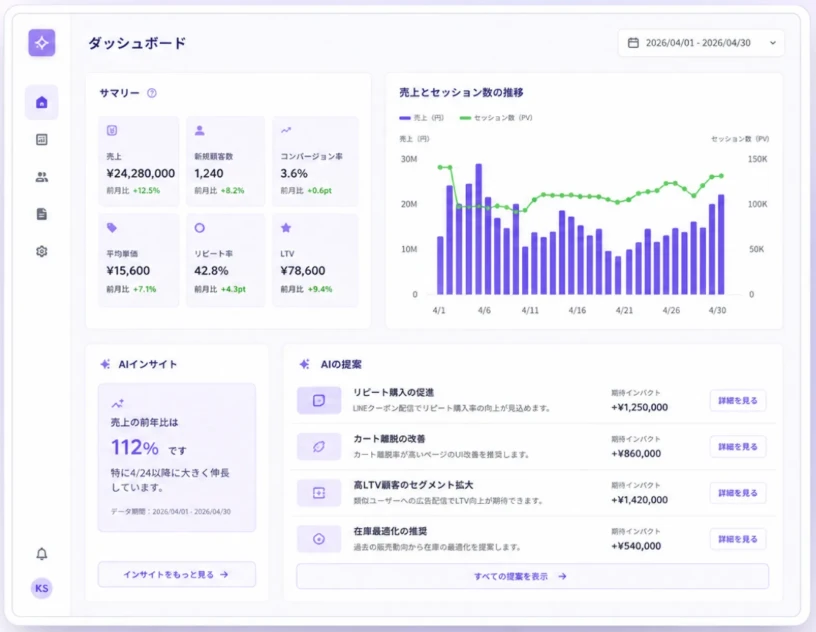
Task: Click the insight card trend icon
Action: (118, 403)
